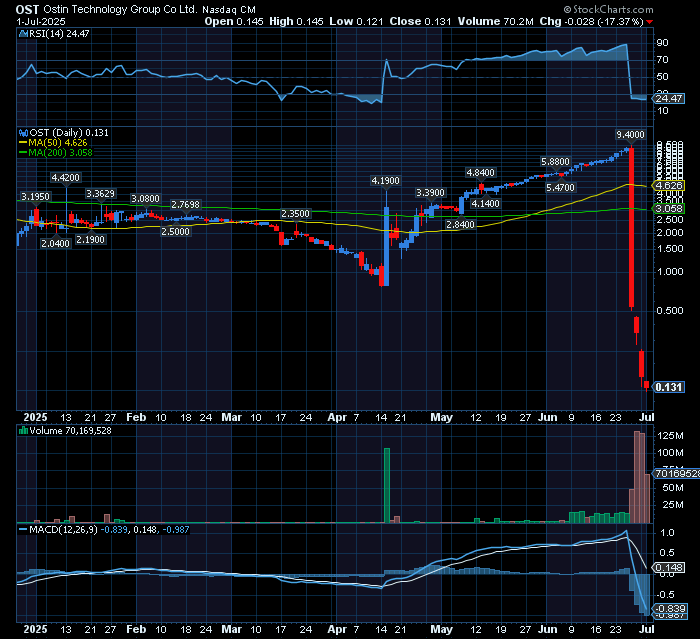Click the 125M volume axis label
Screen dimensions: 700x639
(x=670, y=436)
